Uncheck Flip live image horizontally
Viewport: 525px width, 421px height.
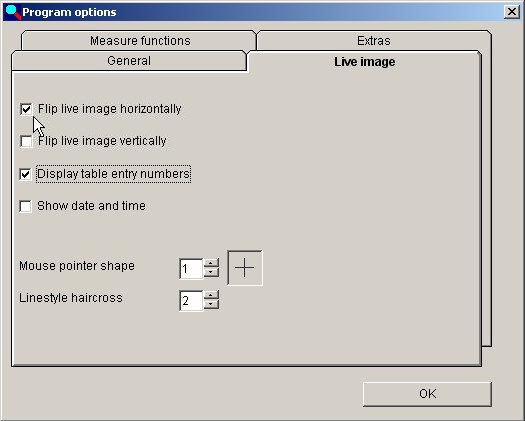(26, 109)
